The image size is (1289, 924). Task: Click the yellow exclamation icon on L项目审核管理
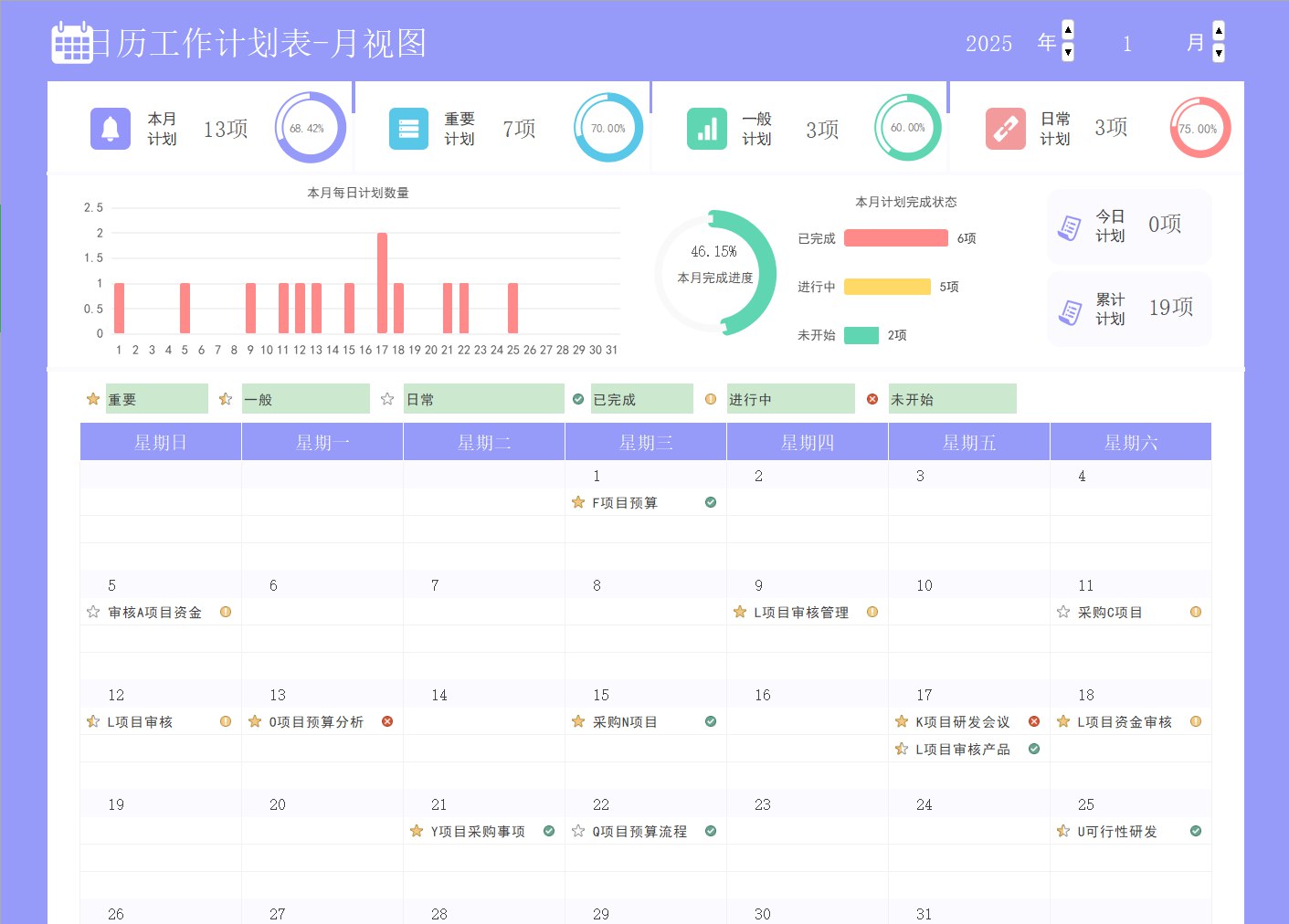pos(872,612)
